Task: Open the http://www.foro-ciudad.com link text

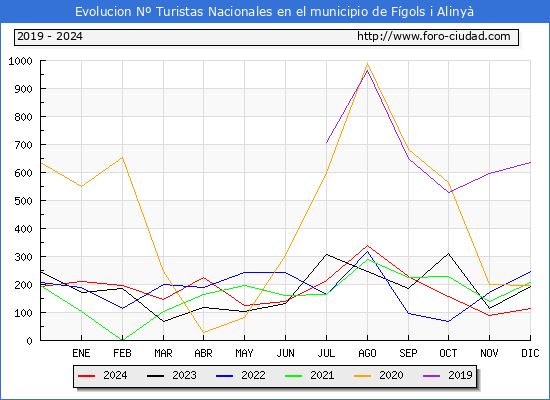Action: coord(434,36)
